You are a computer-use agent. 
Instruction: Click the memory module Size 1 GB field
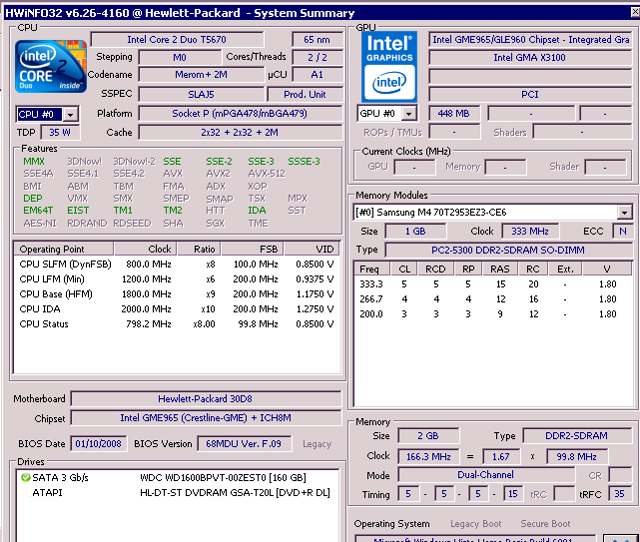(x=416, y=231)
